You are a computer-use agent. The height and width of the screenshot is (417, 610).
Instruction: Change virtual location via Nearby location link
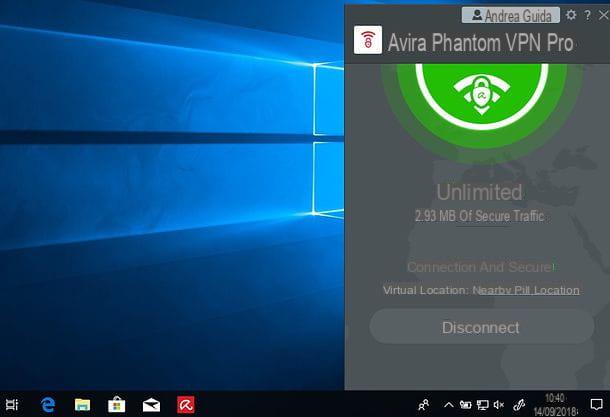(x=526, y=290)
